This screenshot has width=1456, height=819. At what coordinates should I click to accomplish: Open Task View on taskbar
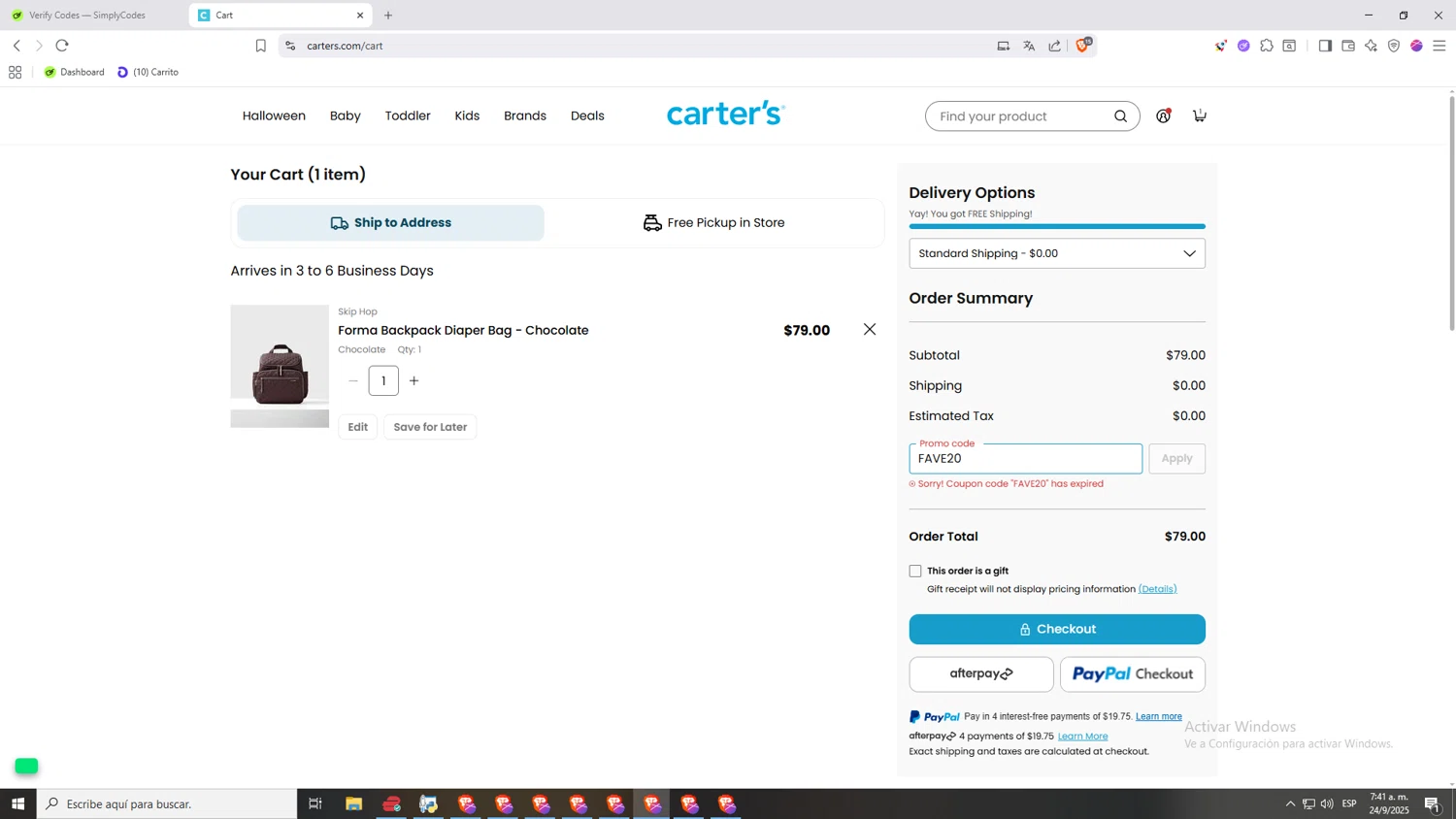[x=315, y=803]
